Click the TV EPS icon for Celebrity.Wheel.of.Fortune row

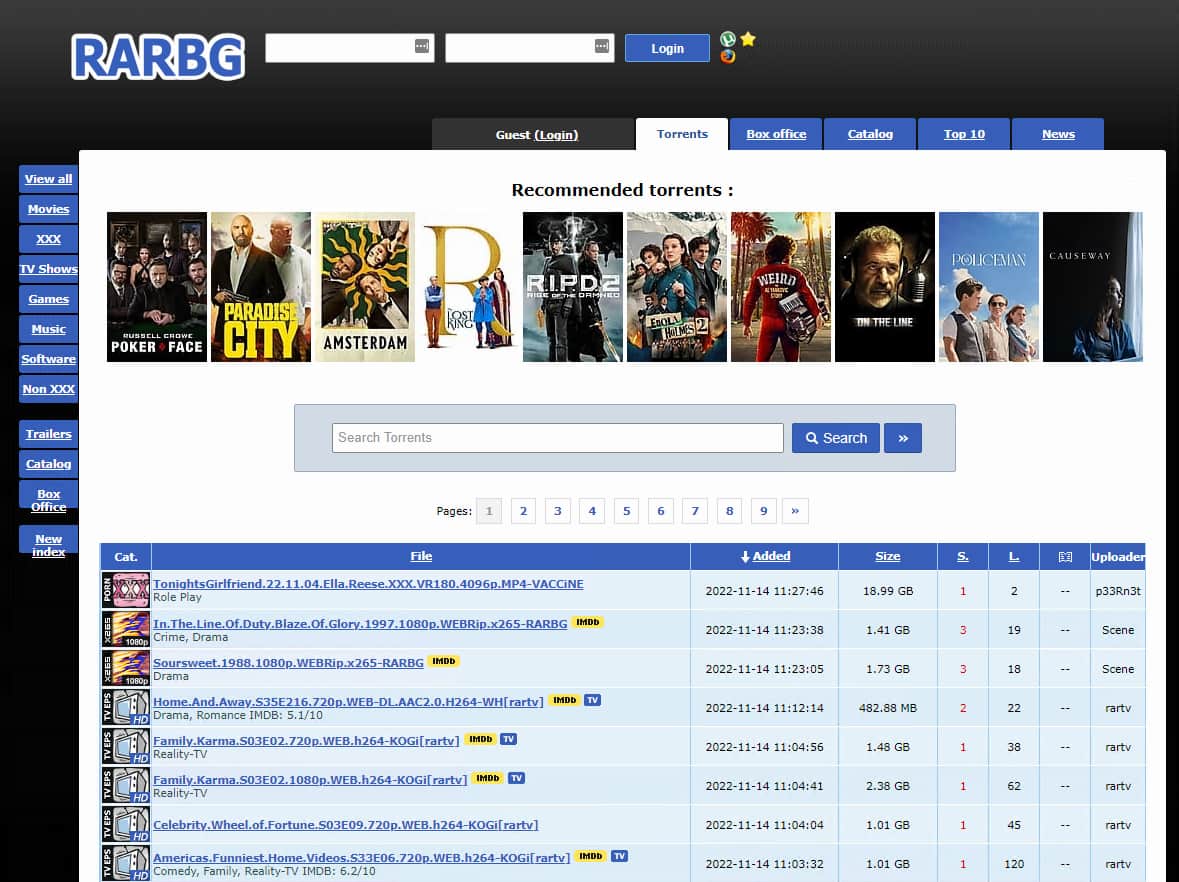pyautogui.click(x=126, y=825)
